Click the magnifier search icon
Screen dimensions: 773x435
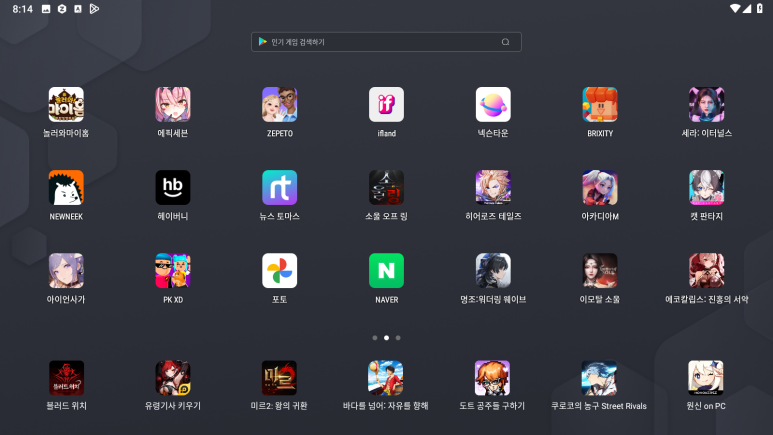(505, 42)
